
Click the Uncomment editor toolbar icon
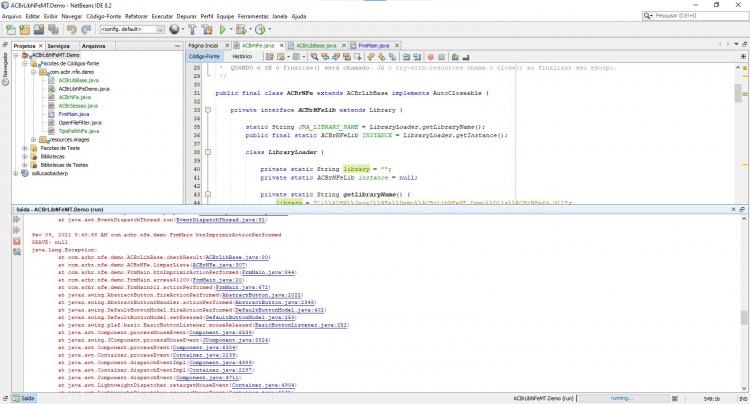pos(465,57)
